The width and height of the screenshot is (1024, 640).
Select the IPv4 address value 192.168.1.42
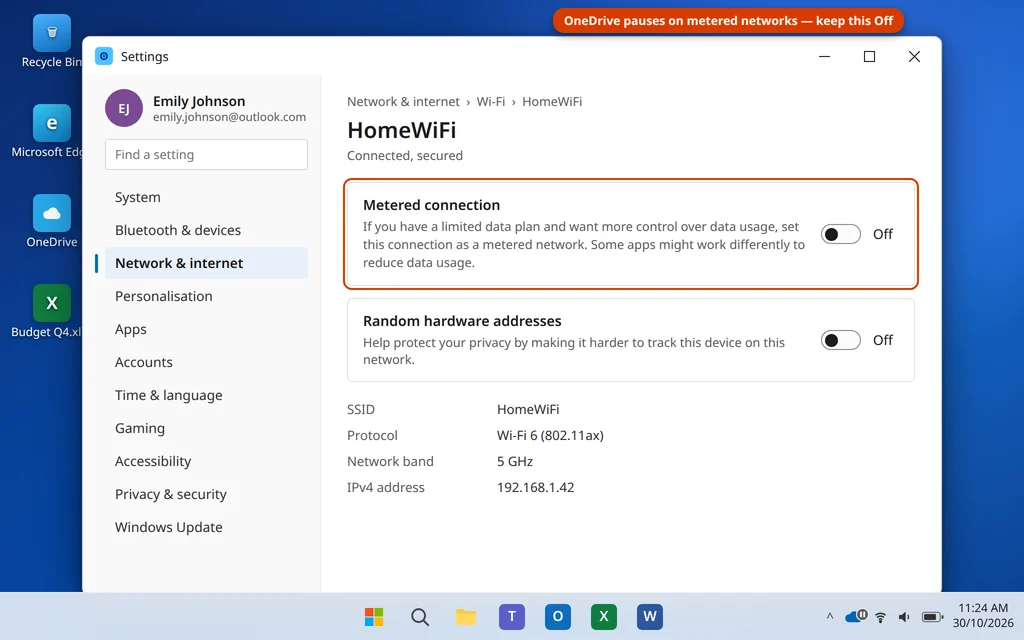point(536,487)
